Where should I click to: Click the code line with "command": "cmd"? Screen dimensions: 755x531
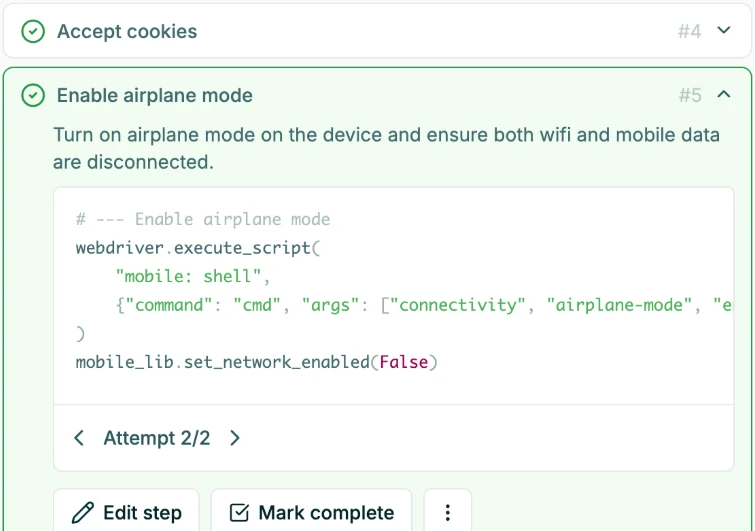(423, 305)
